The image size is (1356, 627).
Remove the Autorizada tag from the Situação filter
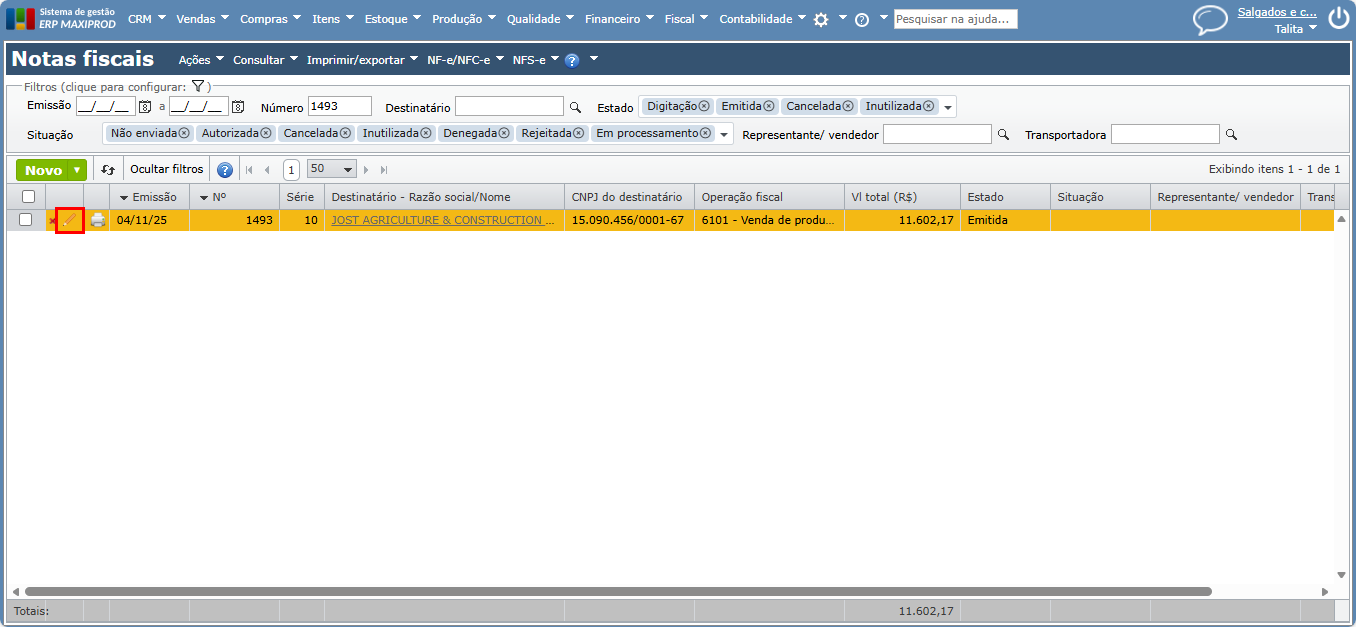265,133
